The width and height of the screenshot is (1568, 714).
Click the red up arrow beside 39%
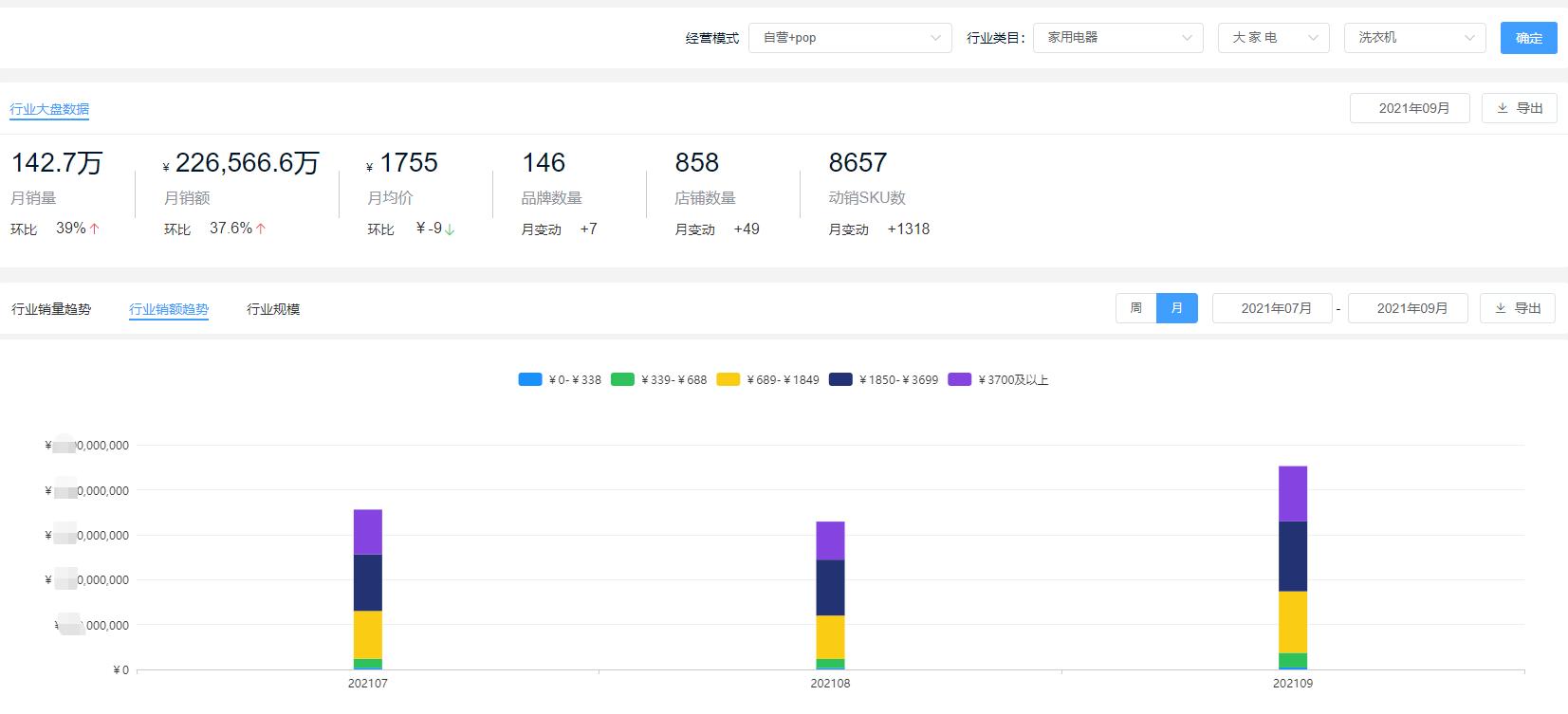pyautogui.click(x=95, y=229)
